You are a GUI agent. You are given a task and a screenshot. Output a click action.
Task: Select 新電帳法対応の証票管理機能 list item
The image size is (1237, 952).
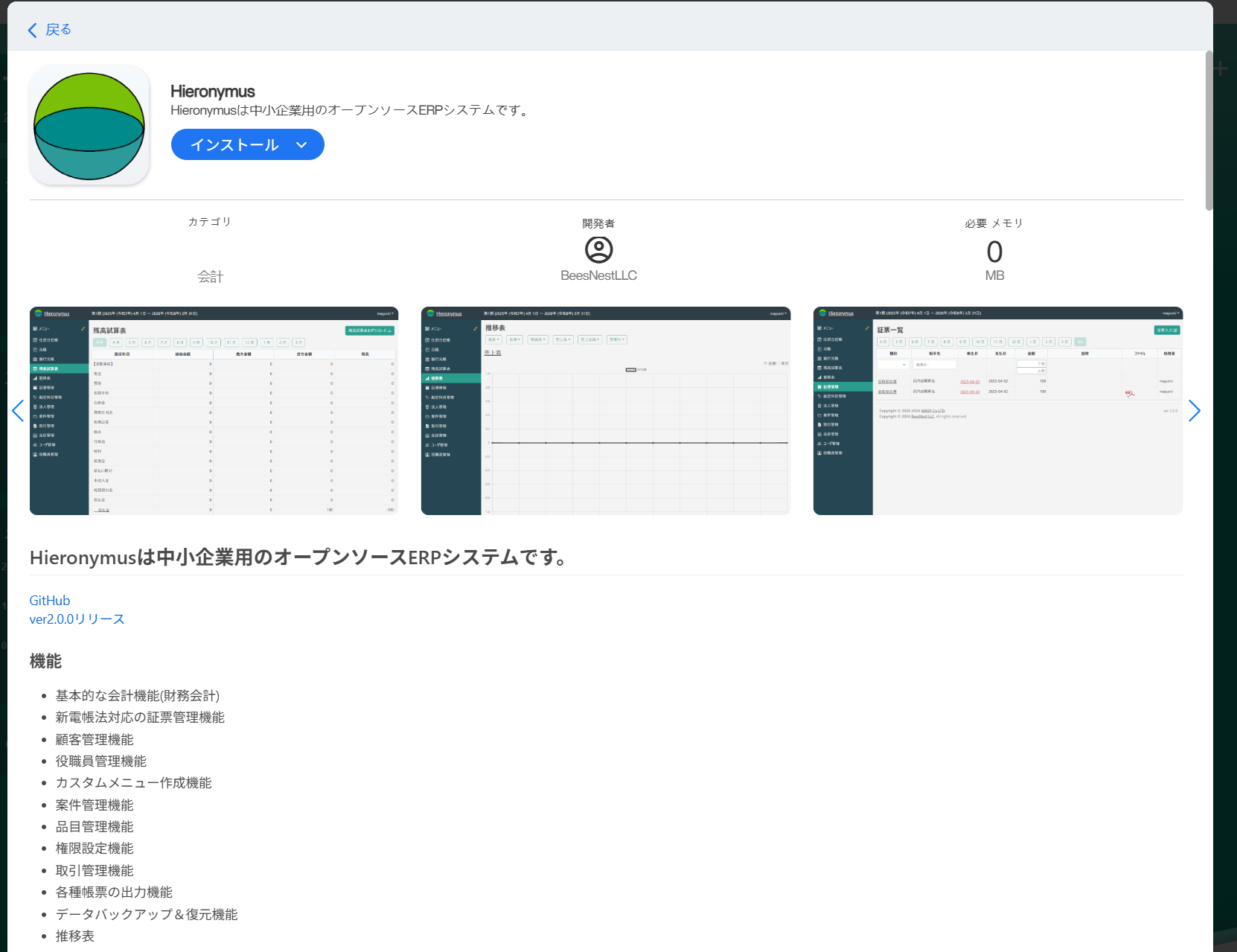click(140, 718)
